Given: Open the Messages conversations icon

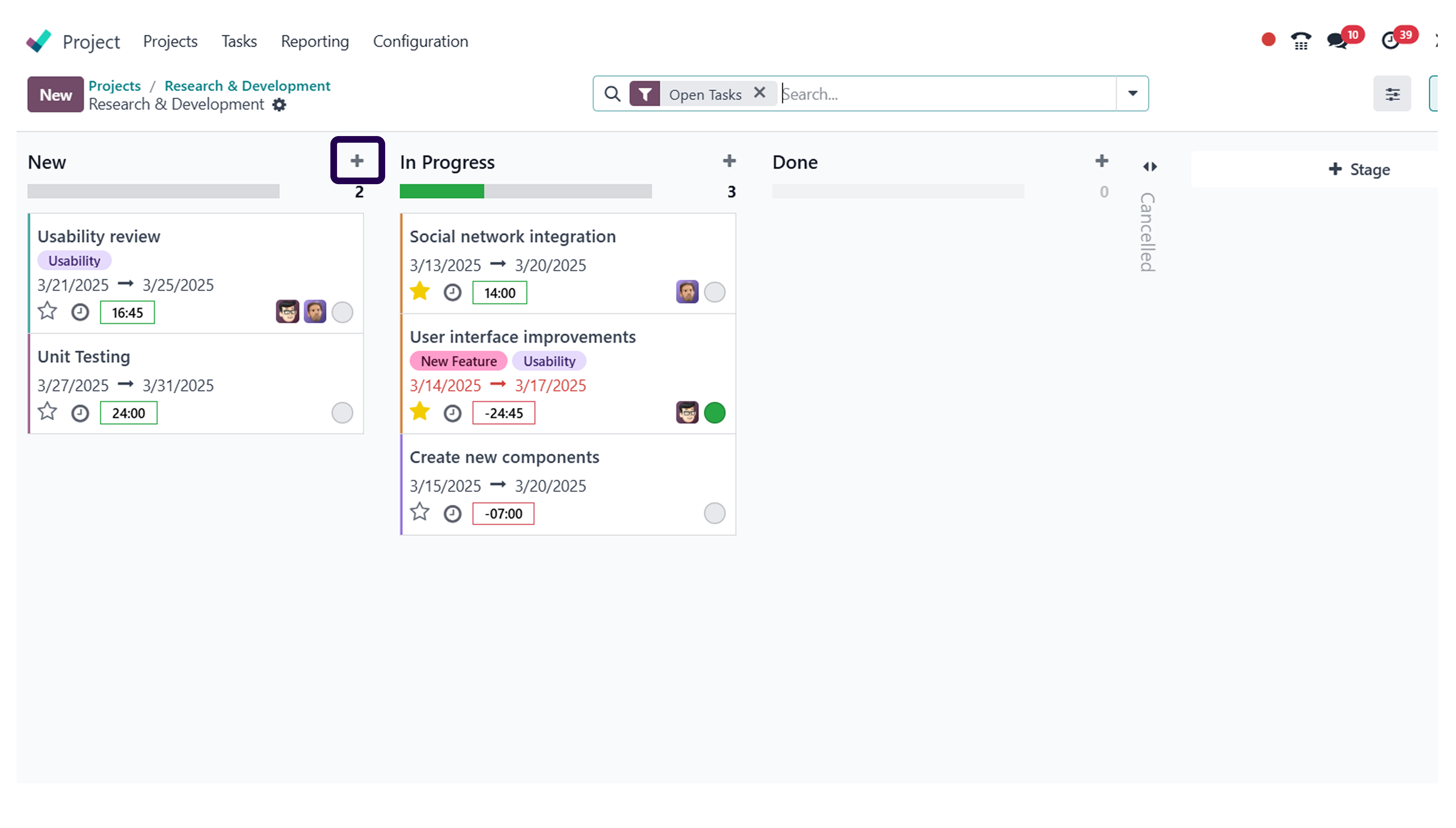Looking at the screenshot, I should pos(1338,41).
